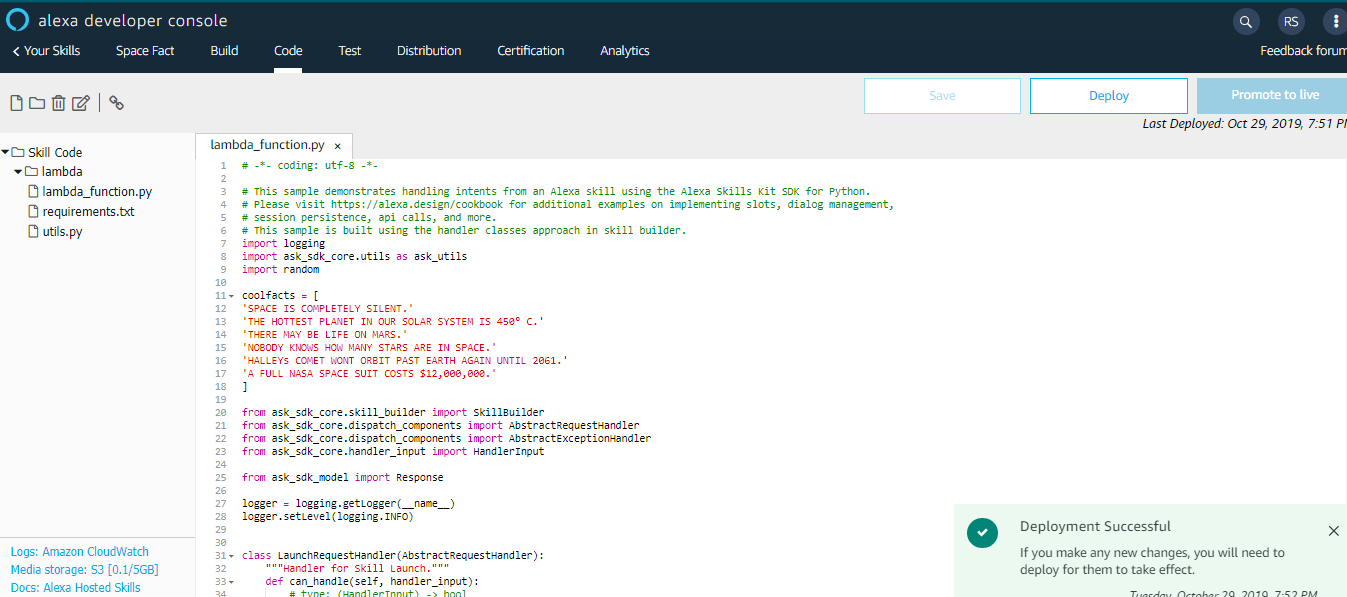Create a new file in Skill Code

(15, 102)
